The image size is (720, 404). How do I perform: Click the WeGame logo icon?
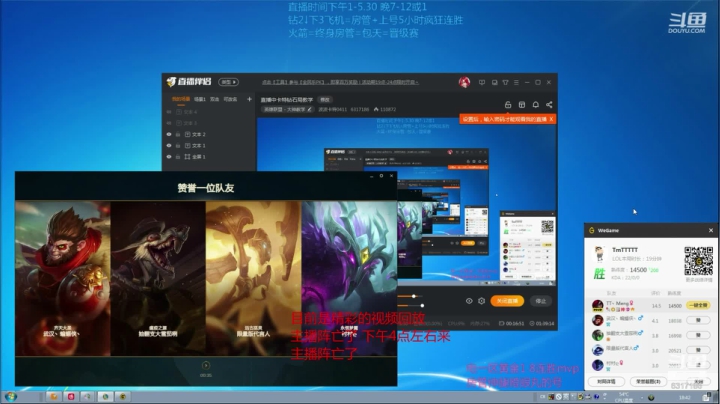[x=592, y=230]
